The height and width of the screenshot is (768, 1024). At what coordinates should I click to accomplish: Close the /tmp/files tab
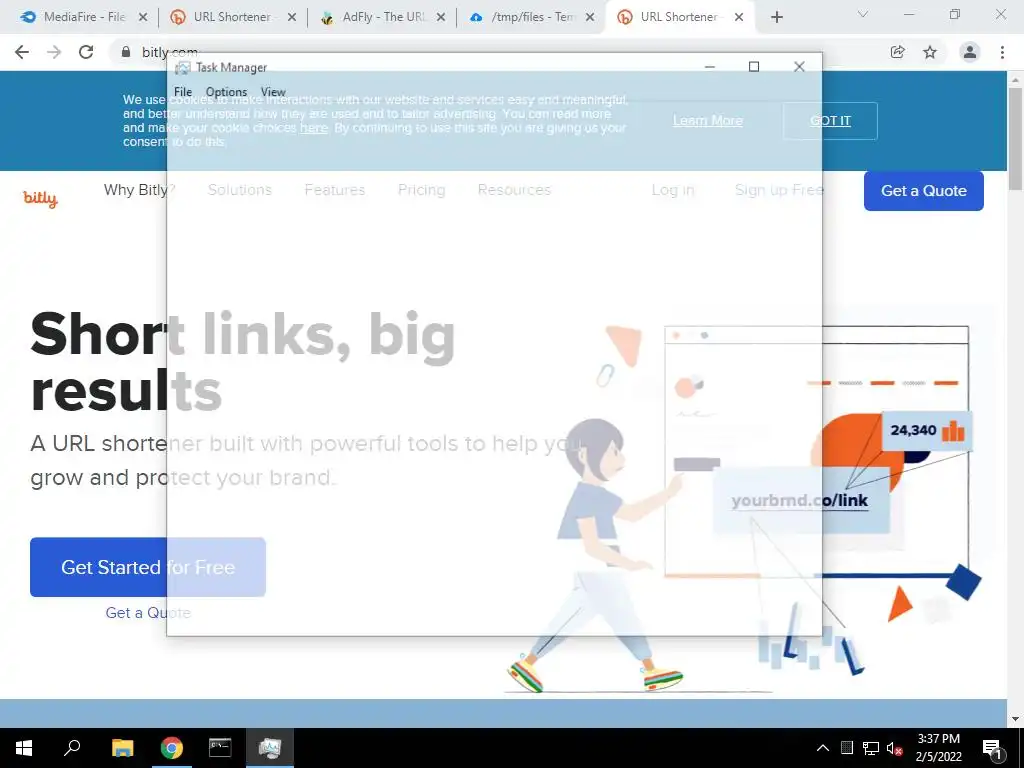(590, 17)
